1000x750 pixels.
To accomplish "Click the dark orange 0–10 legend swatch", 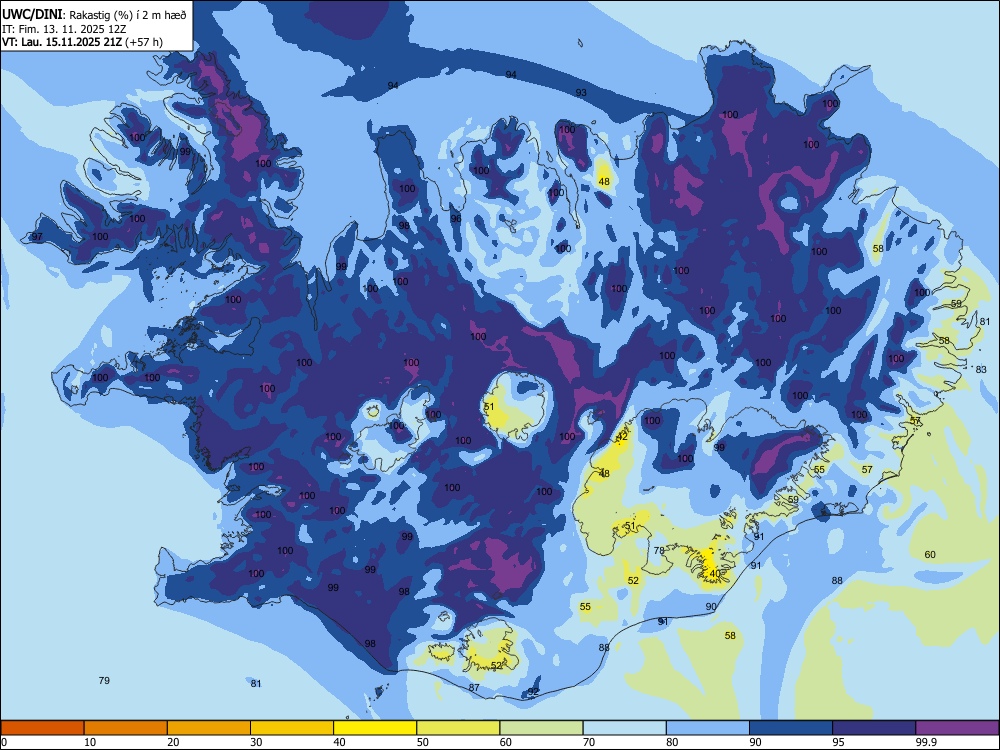I will [42, 728].
